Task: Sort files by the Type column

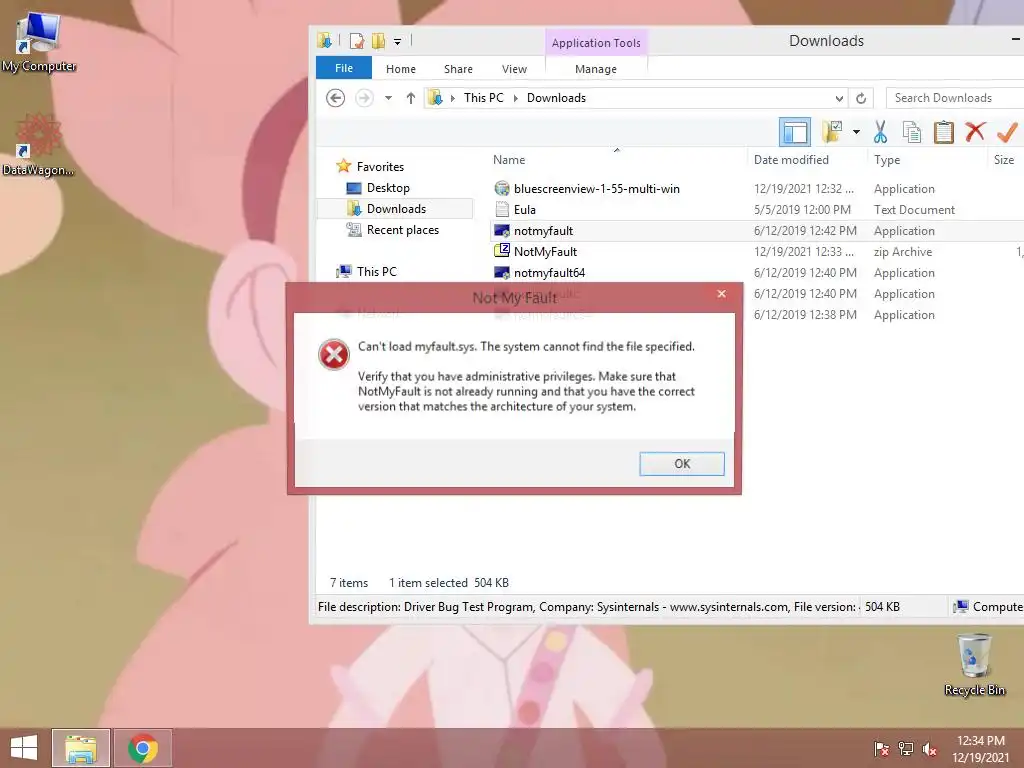Action: click(887, 159)
